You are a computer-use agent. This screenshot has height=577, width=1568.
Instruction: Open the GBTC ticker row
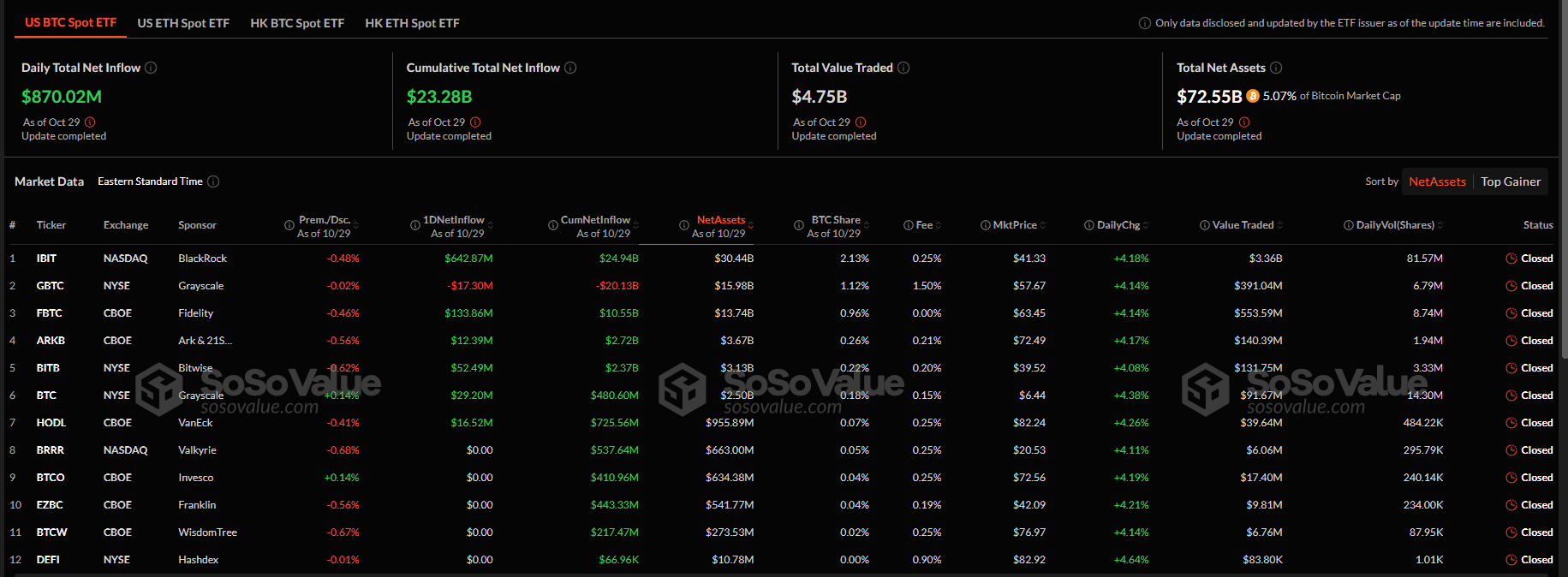click(50, 286)
